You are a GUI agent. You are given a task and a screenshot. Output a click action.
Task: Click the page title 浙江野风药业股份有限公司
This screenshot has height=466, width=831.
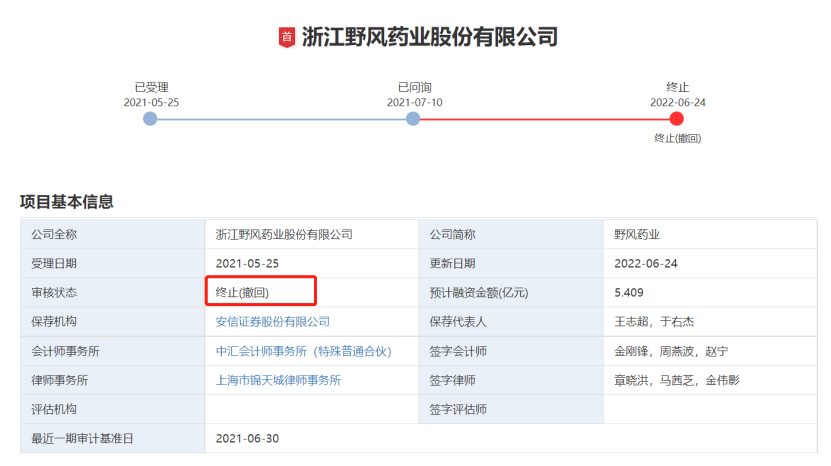click(430, 37)
